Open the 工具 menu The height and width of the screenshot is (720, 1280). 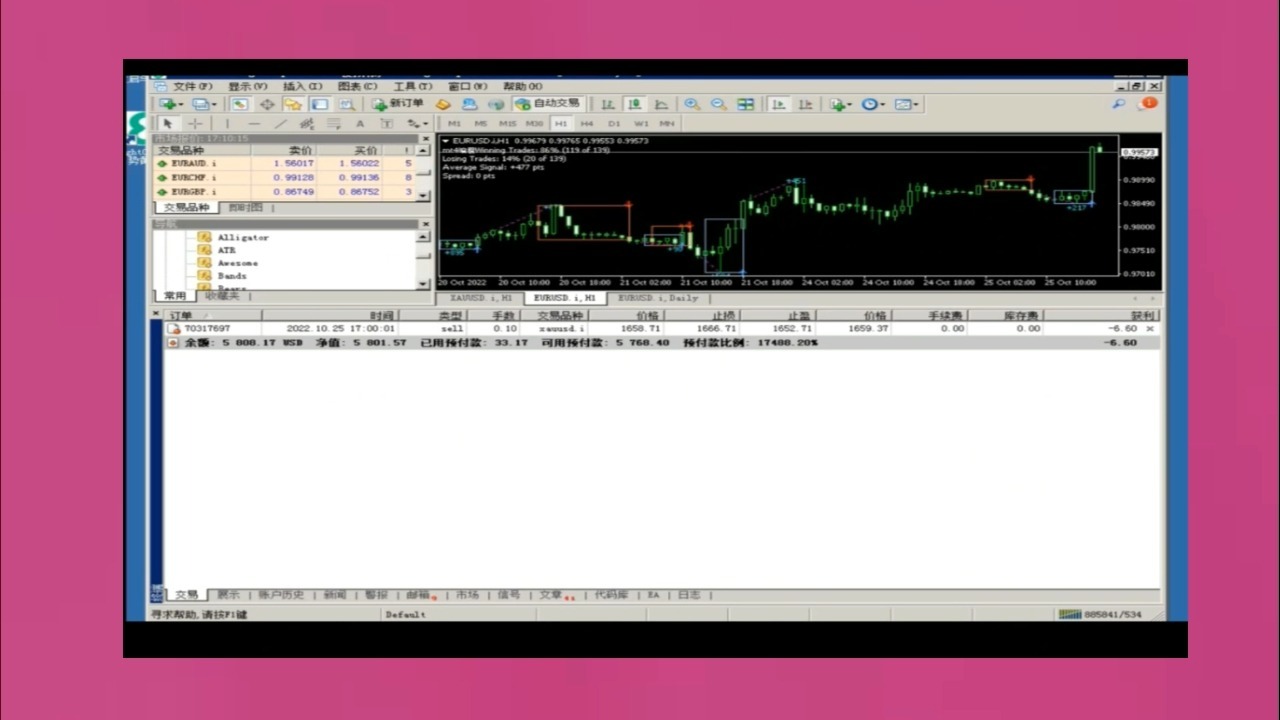[412, 87]
